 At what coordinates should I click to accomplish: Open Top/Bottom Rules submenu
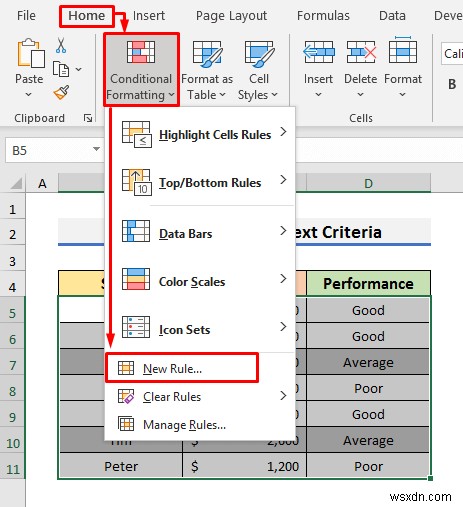point(200,182)
